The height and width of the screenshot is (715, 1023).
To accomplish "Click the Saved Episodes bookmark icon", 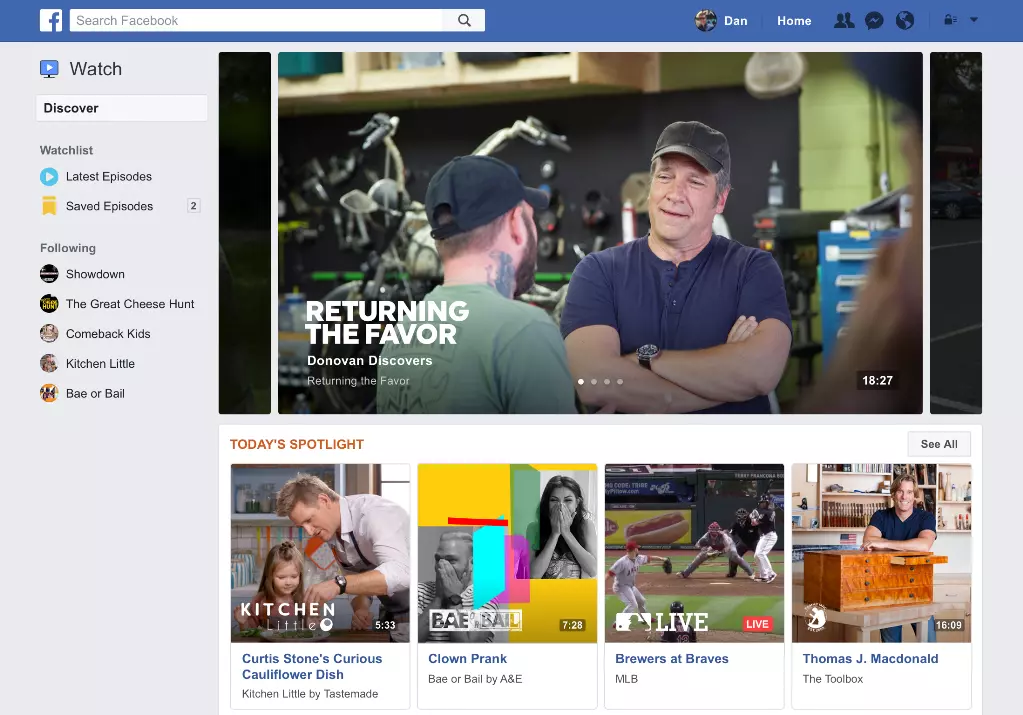I will click(49, 205).
